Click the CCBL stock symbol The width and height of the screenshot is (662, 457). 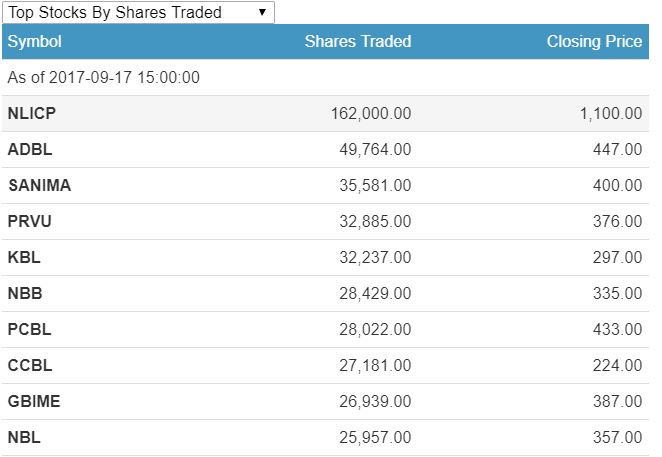[29, 366]
